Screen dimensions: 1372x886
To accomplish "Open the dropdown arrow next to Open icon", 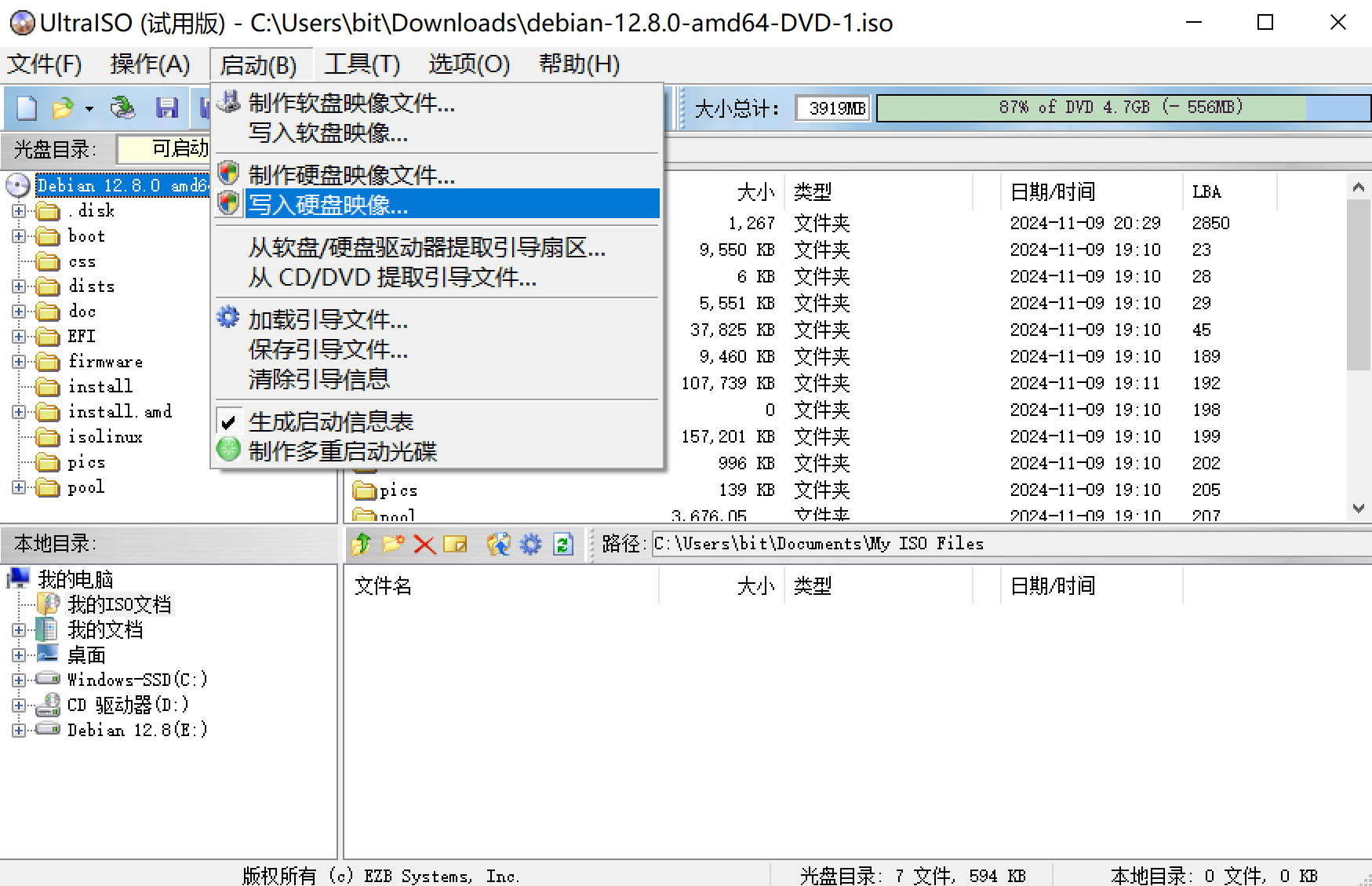I will point(89,108).
